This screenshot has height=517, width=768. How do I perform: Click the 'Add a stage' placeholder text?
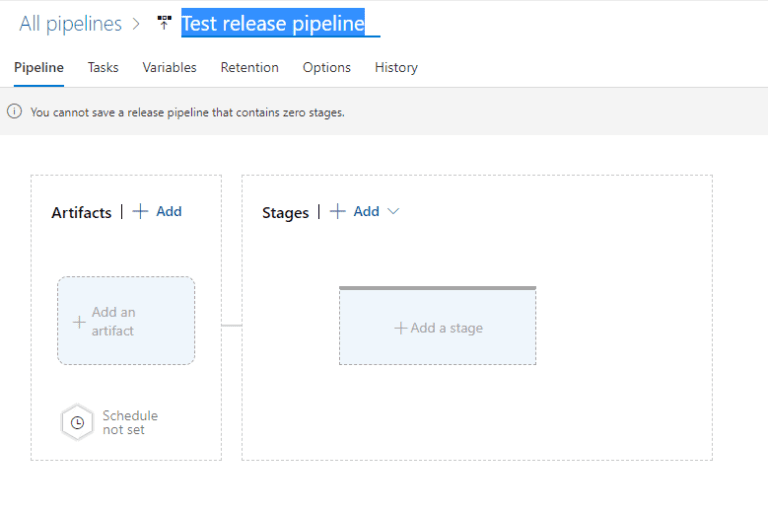tap(447, 328)
